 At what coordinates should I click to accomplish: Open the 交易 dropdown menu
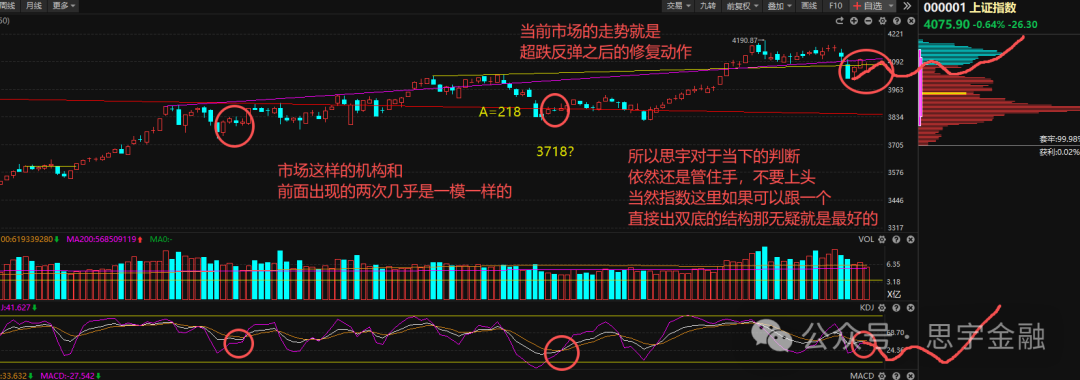[678, 6]
